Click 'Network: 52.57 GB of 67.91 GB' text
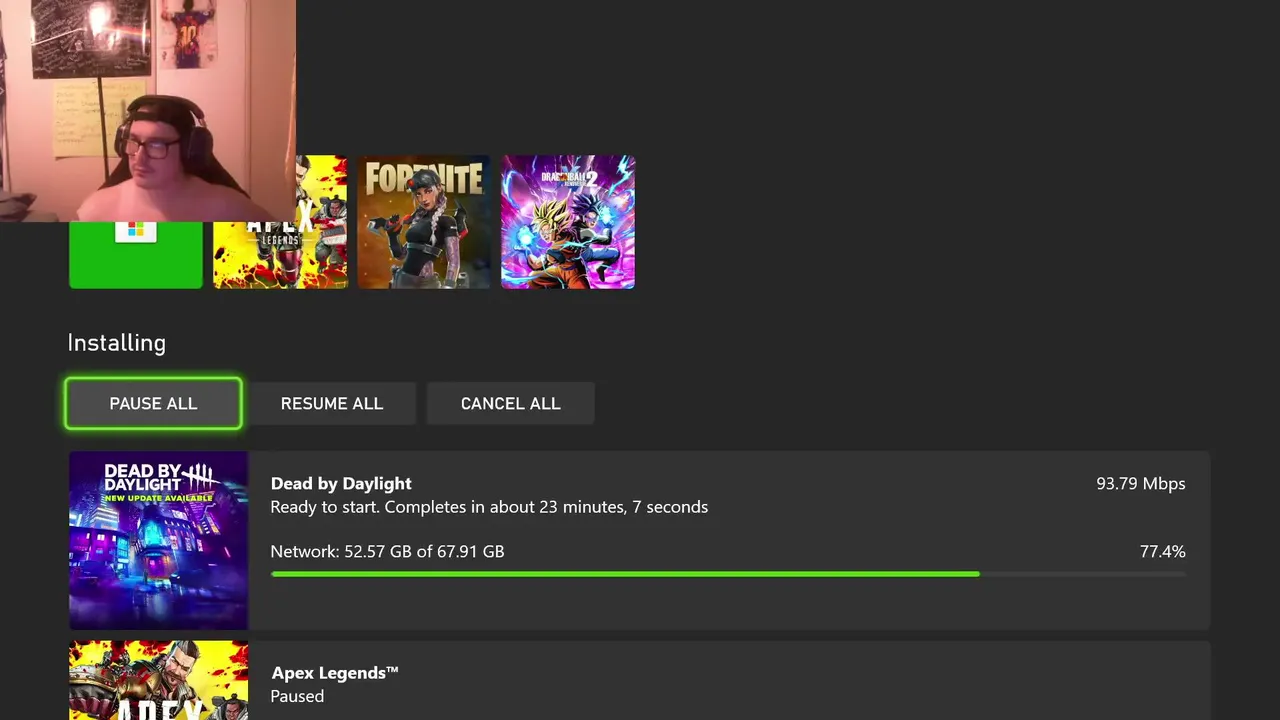This screenshot has width=1280, height=720. coord(387,551)
